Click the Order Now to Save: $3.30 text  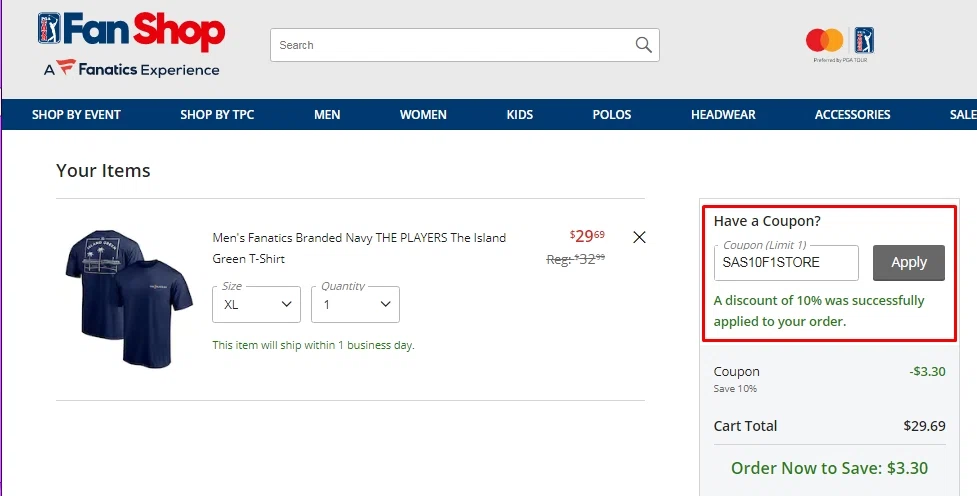(829, 468)
